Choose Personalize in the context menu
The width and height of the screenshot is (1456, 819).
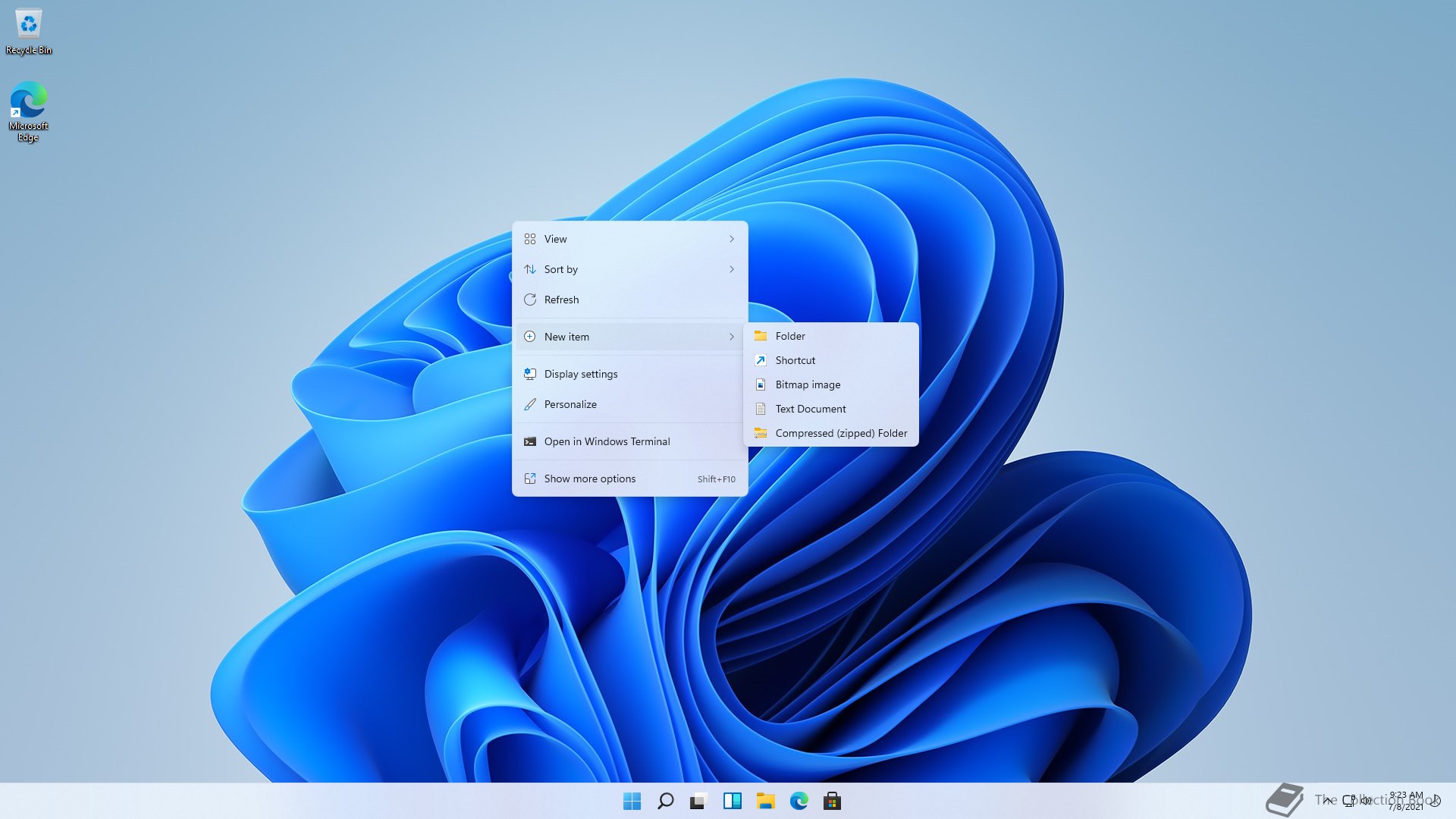point(629,404)
